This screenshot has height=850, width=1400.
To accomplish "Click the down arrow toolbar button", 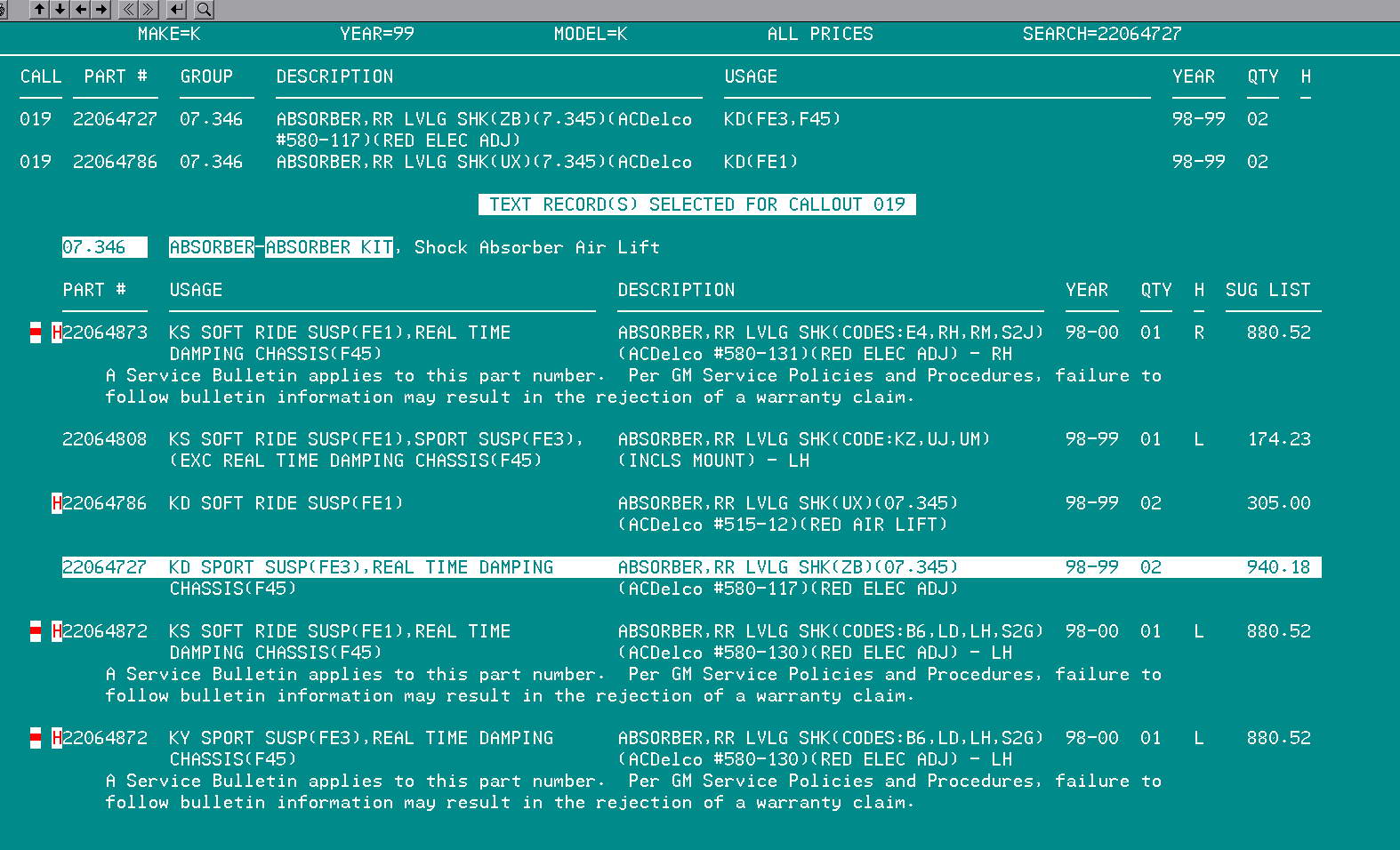I will click(x=60, y=10).
